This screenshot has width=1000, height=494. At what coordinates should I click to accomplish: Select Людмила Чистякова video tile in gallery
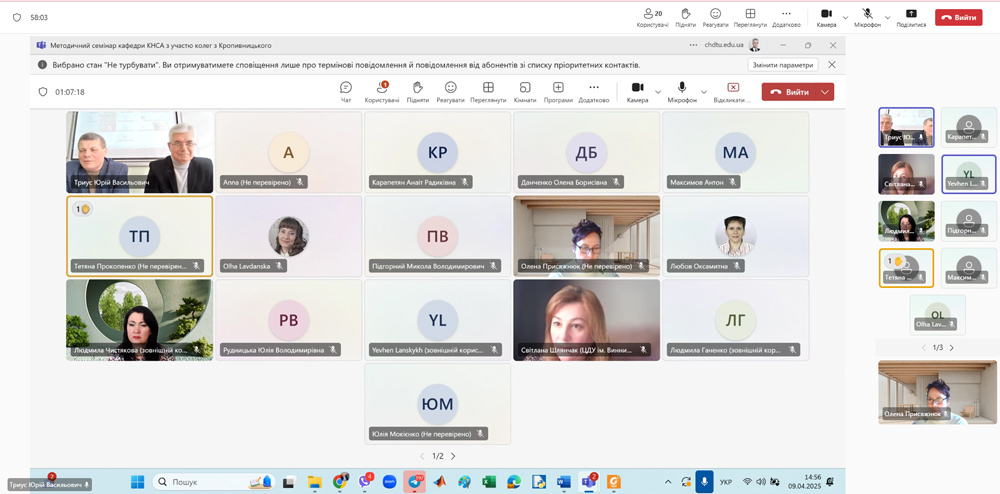pos(139,319)
